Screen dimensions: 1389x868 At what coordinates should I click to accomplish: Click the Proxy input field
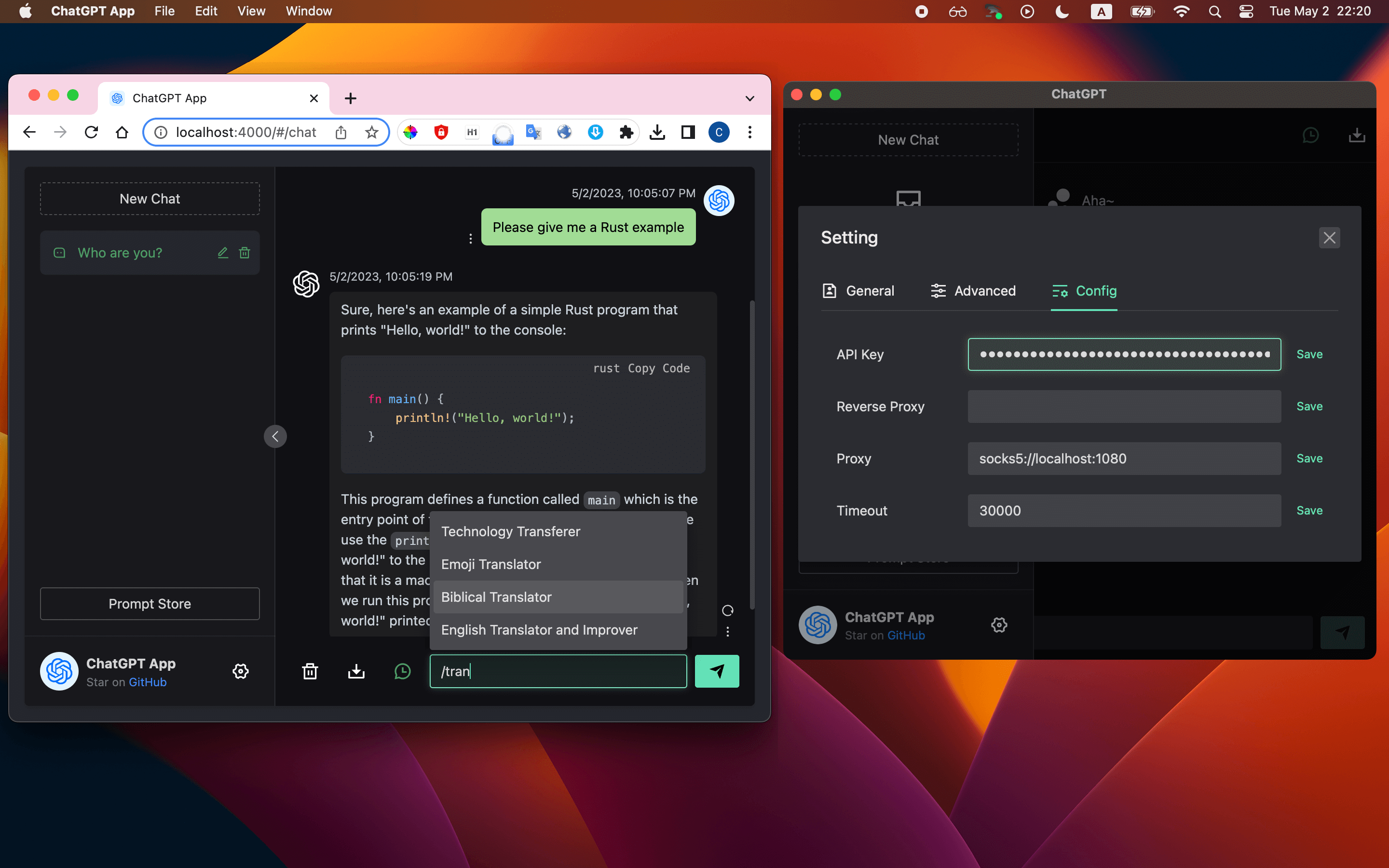[1124, 458]
